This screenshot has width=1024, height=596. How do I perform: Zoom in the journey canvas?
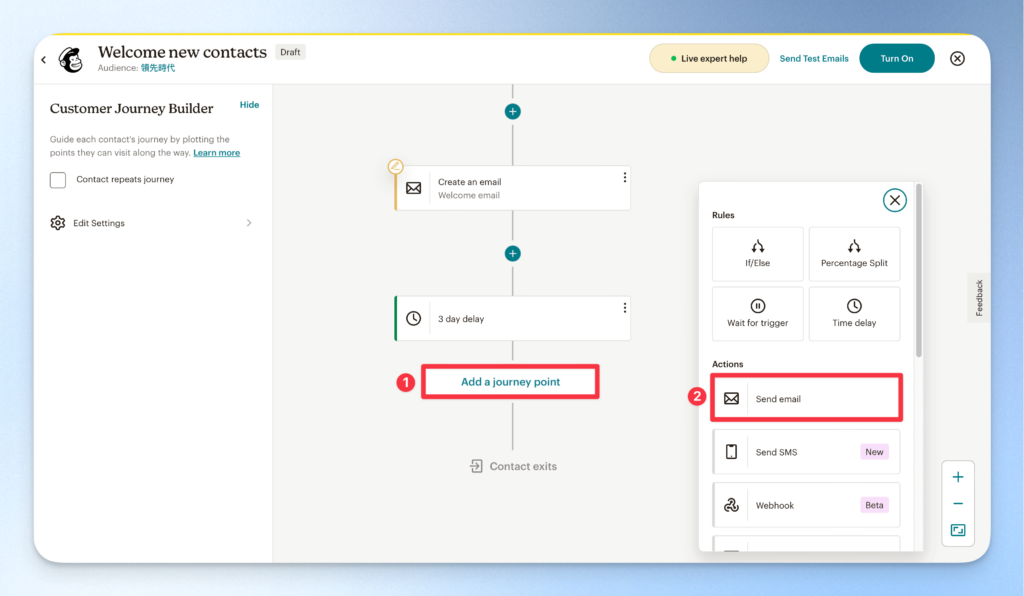pyautogui.click(x=958, y=477)
